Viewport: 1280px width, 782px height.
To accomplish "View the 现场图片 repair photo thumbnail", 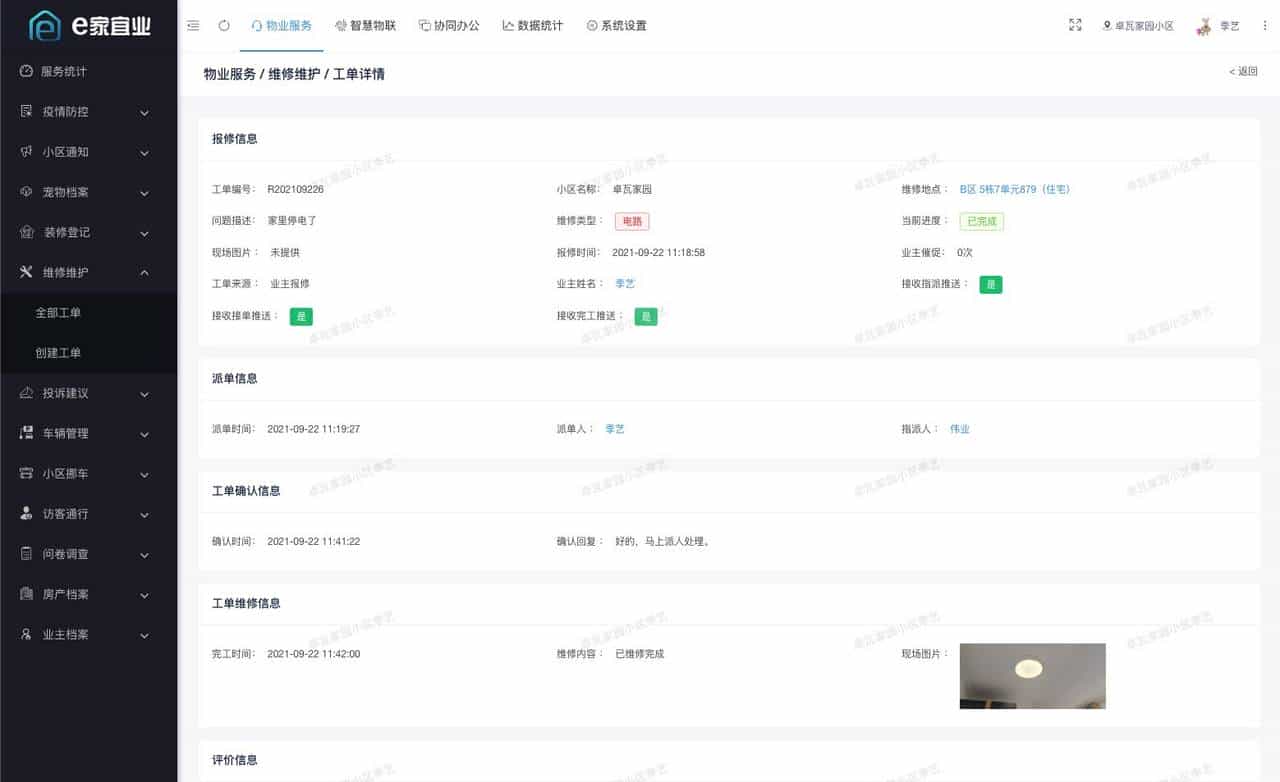I will pyautogui.click(x=1032, y=676).
